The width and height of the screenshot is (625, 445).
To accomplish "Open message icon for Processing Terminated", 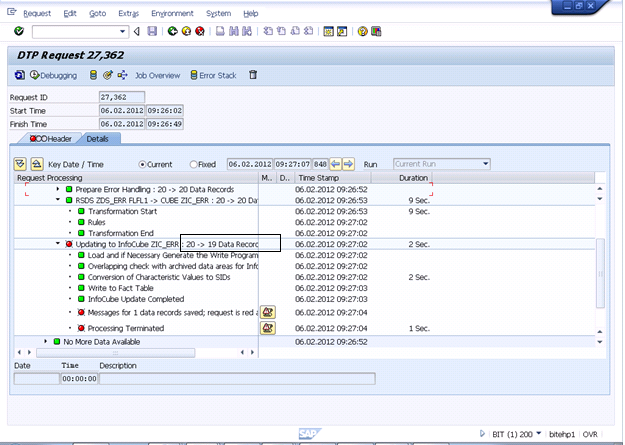I will [x=268, y=328].
